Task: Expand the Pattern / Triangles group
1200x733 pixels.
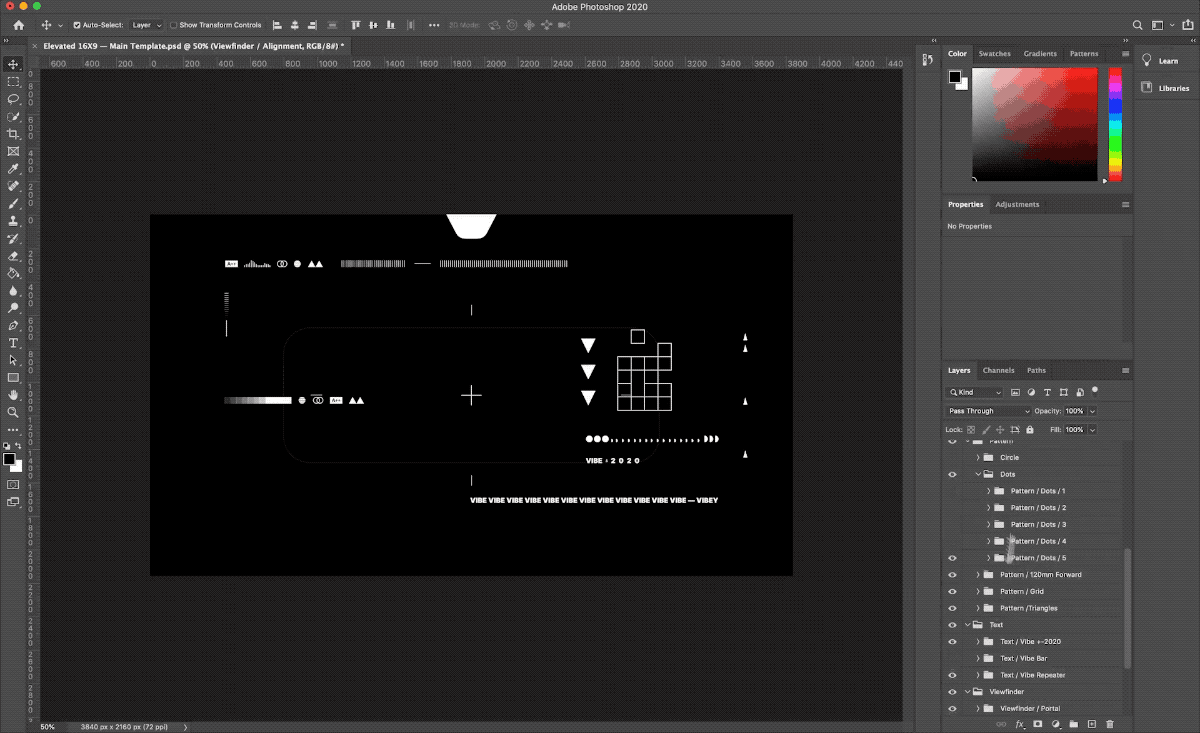Action: coord(978,608)
